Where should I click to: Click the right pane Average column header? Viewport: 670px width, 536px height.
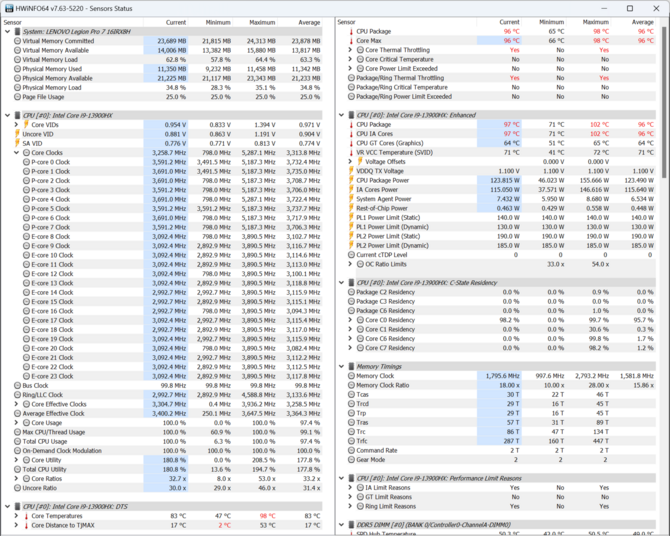pos(633,22)
